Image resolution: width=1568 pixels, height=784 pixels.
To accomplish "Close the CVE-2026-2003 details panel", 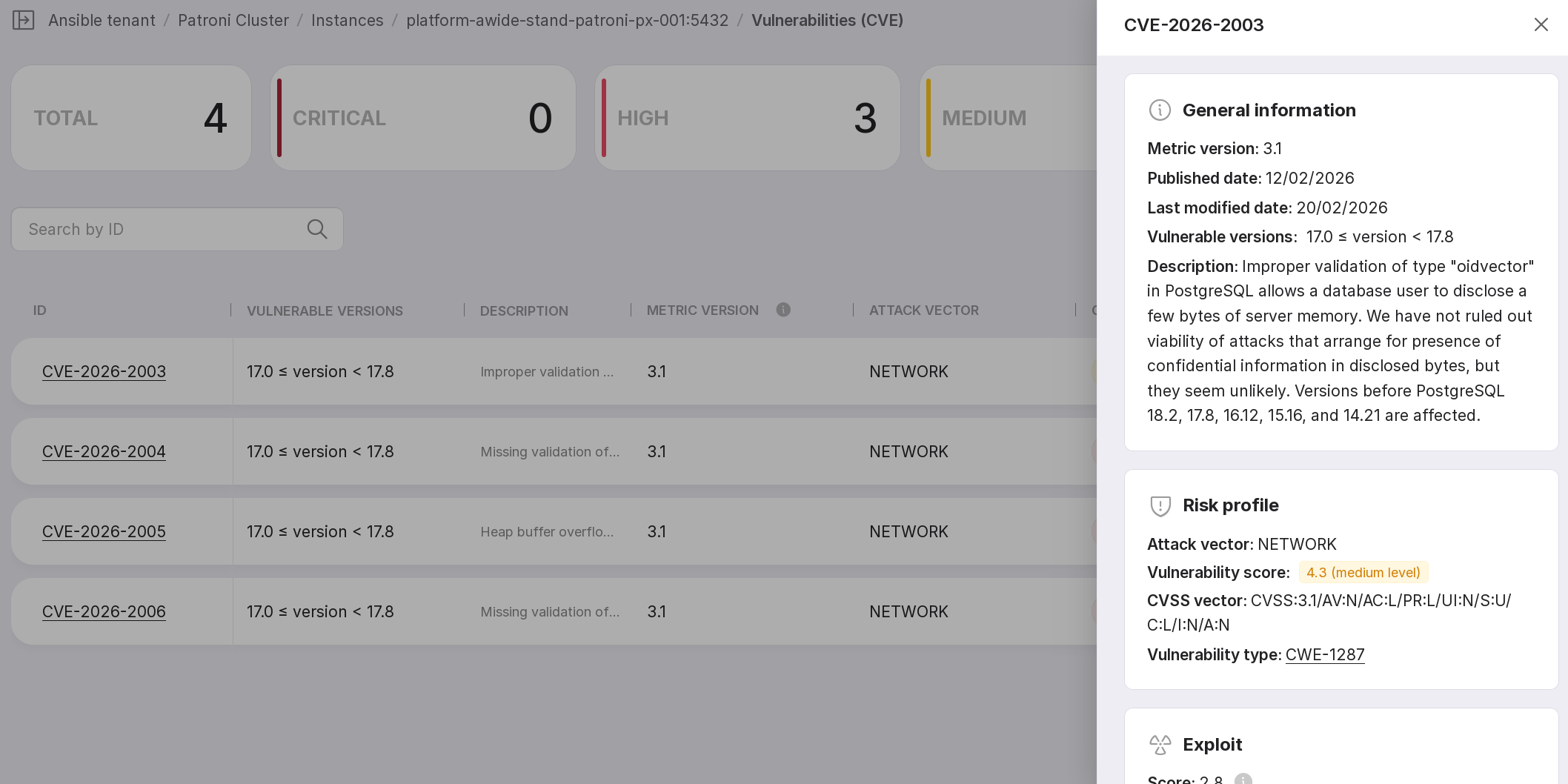I will click(x=1541, y=24).
